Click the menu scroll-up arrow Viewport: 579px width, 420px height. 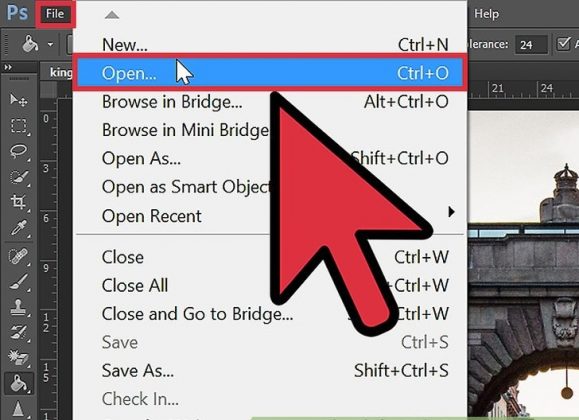(112, 15)
